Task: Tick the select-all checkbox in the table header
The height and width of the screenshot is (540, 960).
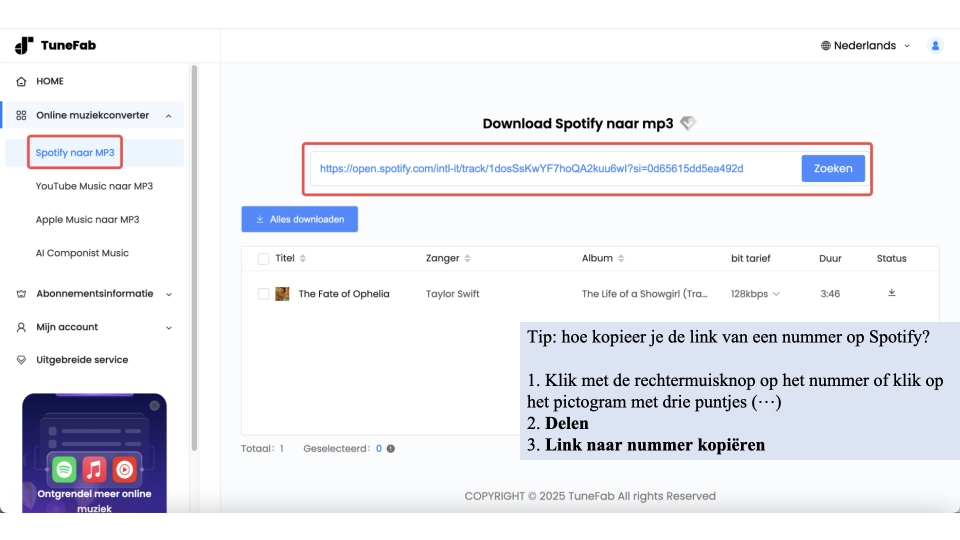Action: click(263, 259)
